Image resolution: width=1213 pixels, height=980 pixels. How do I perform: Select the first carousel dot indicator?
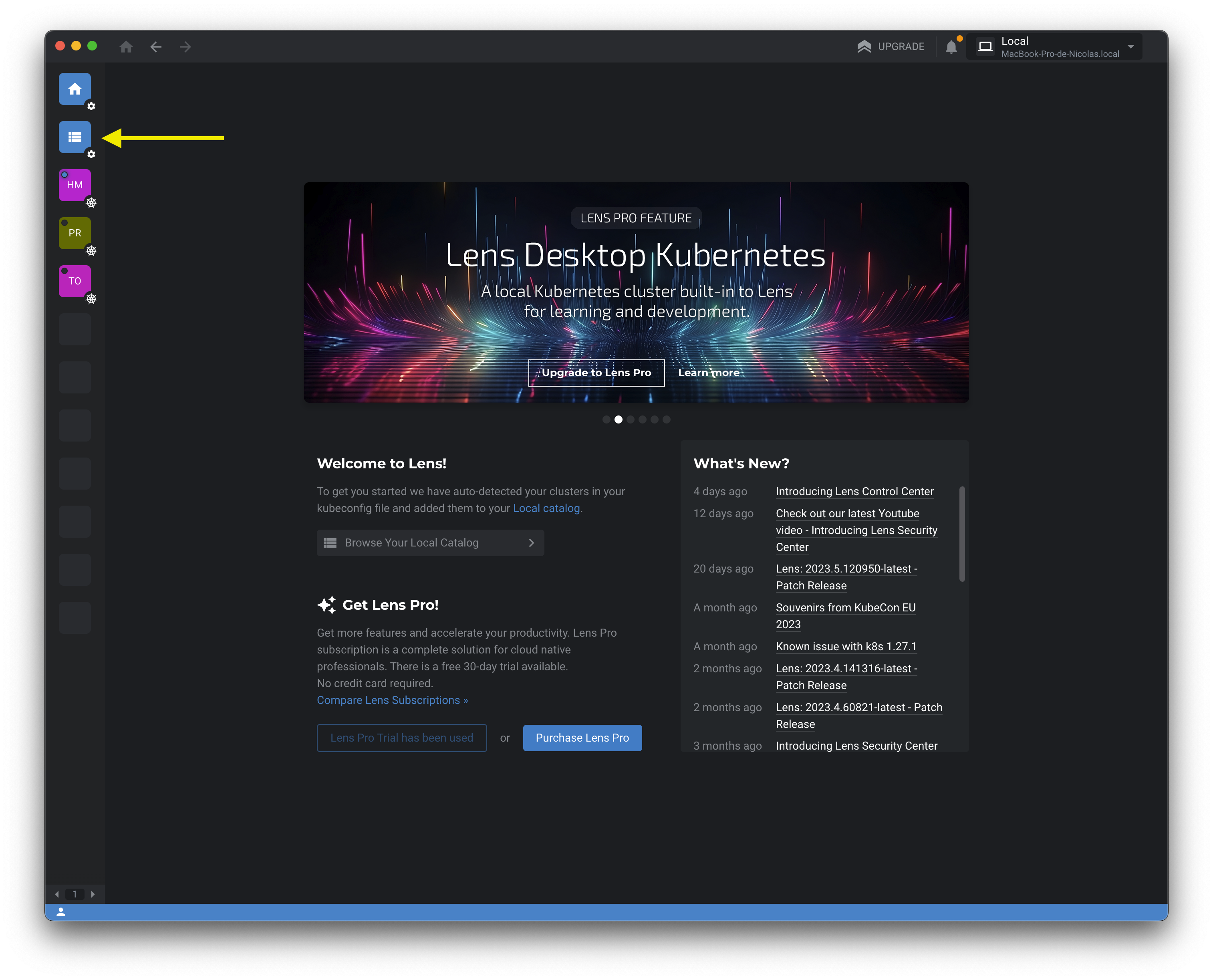click(606, 419)
